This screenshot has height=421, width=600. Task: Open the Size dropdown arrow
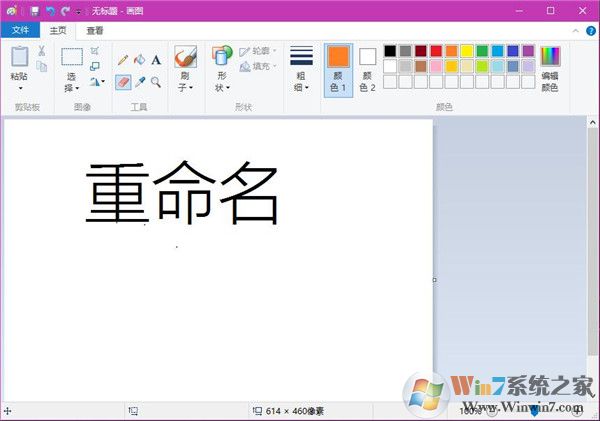tap(307, 88)
